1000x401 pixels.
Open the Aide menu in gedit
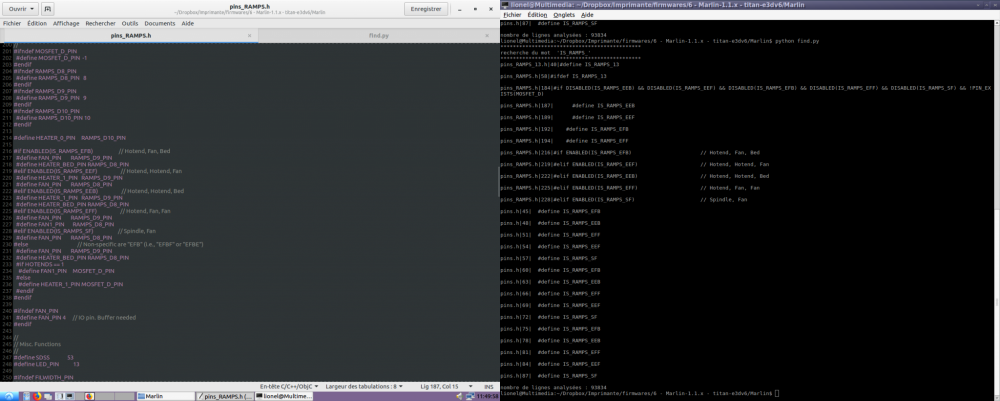(188, 24)
